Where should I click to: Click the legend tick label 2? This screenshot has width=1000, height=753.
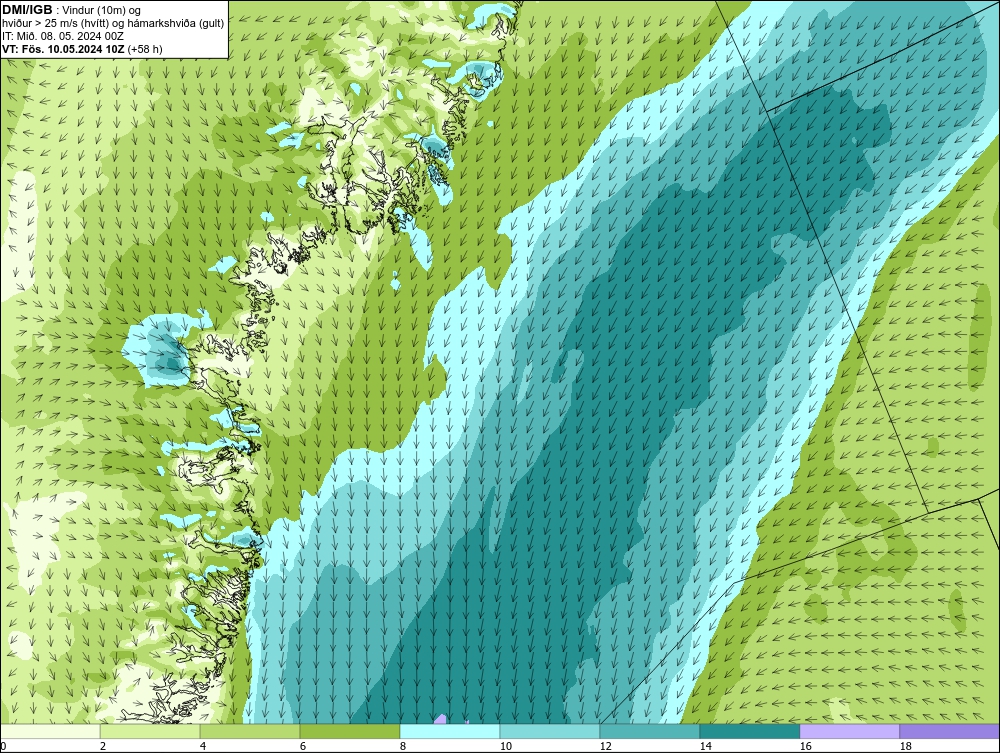(x=103, y=746)
